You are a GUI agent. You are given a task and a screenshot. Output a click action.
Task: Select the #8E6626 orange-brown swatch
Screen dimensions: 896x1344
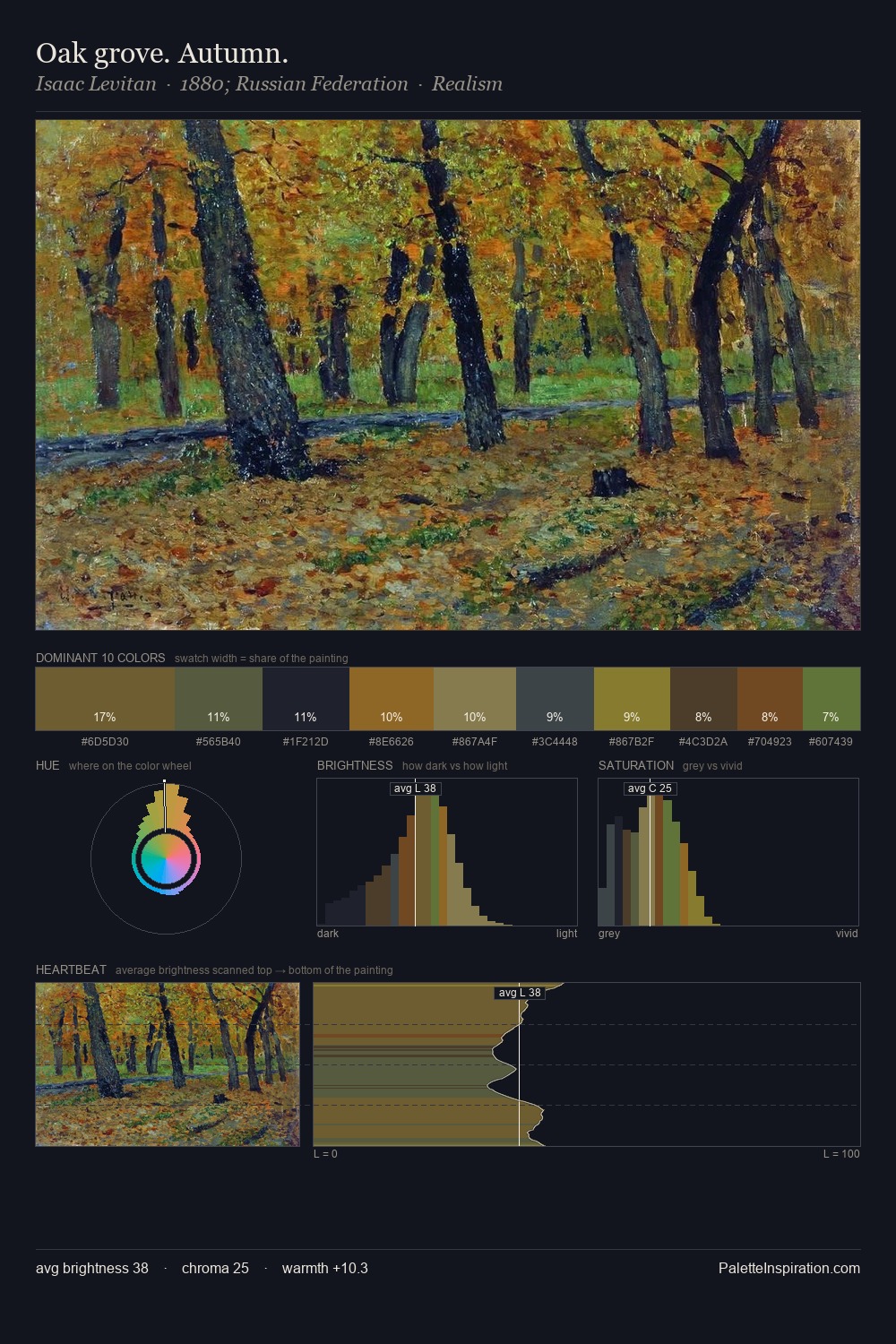[x=392, y=699]
